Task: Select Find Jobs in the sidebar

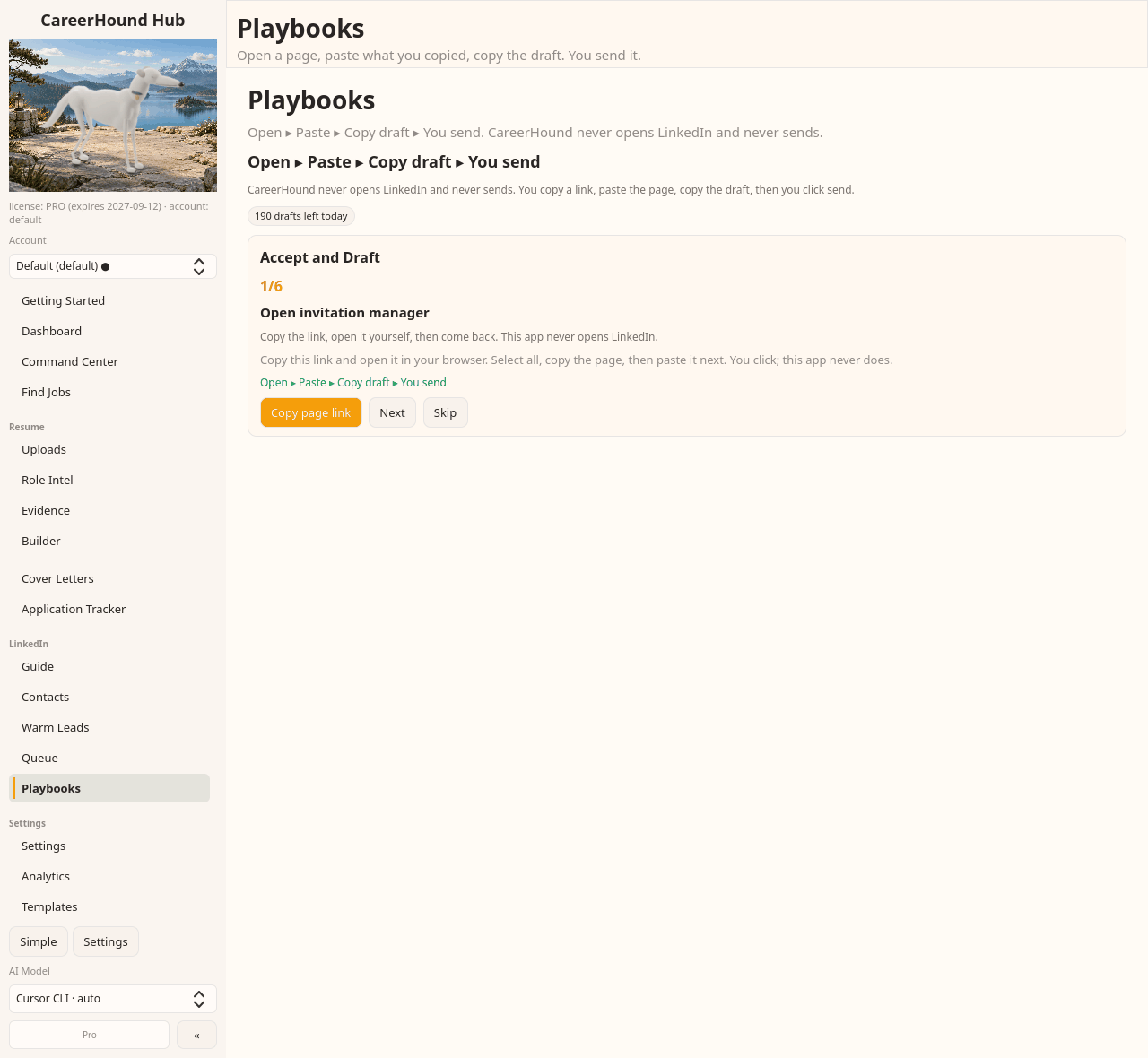Action: [109, 392]
